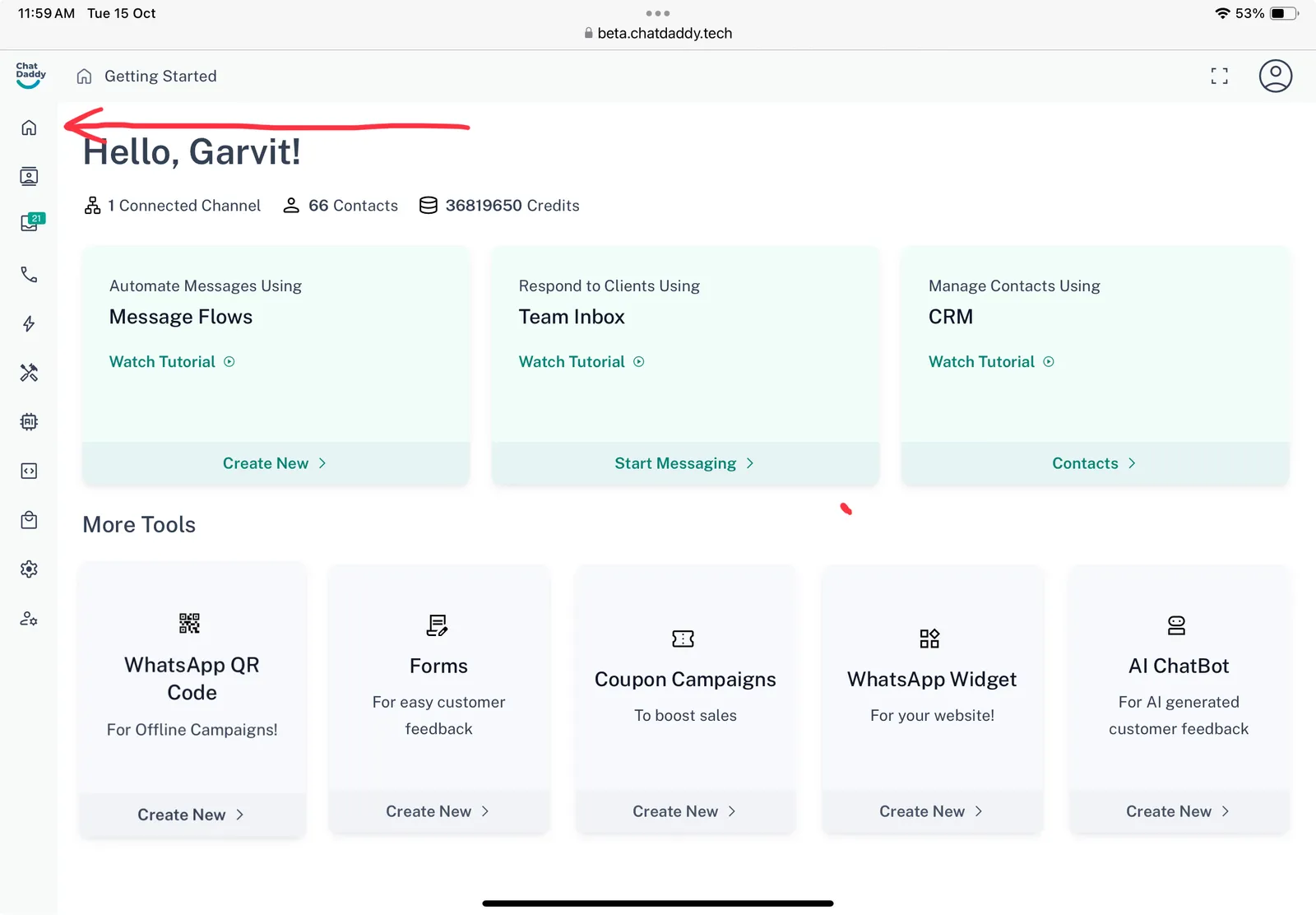This screenshot has width=1316, height=915.
Task: Open the lightning bolt automation icon
Action: 29,324
